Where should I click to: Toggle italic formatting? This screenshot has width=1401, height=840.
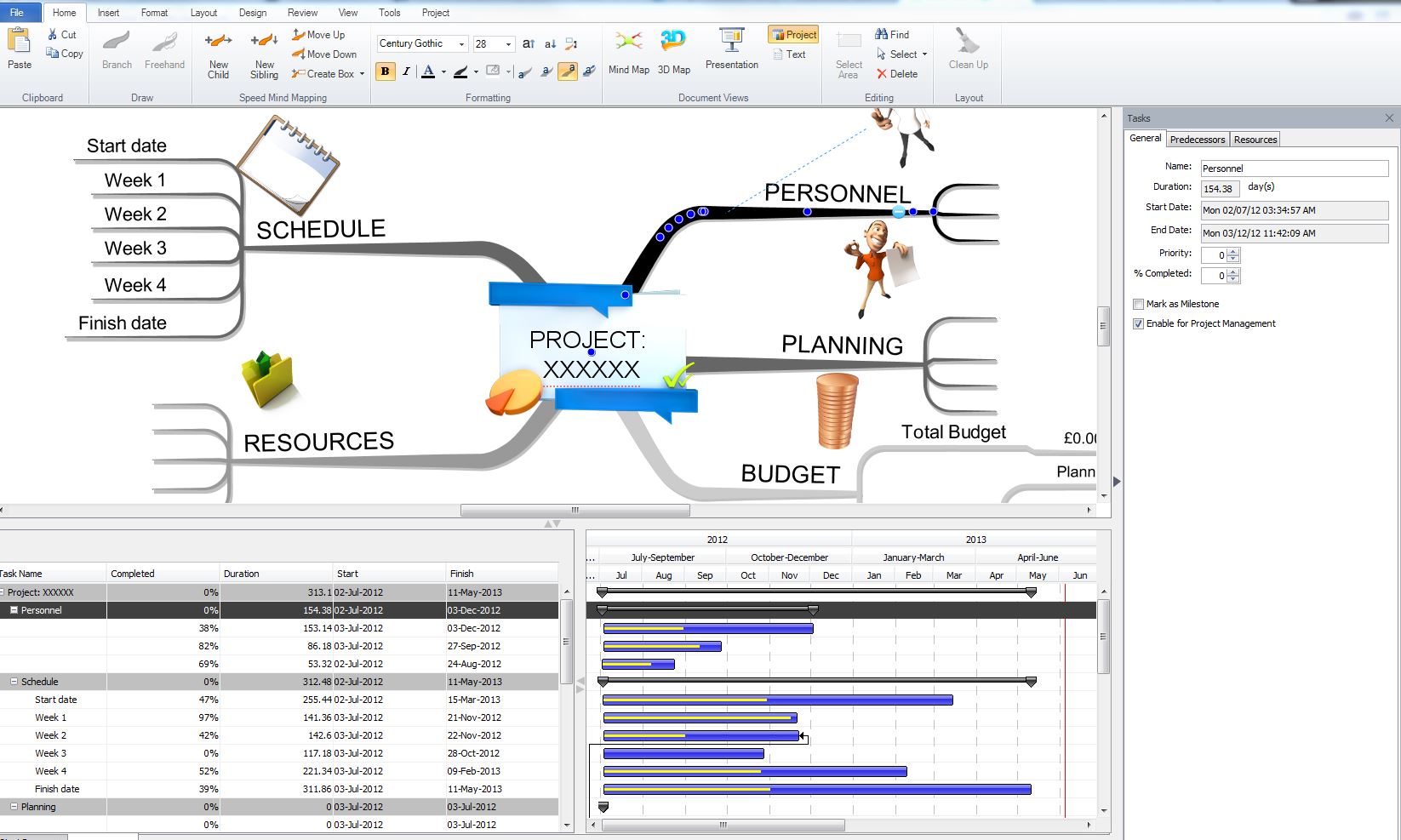coord(406,71)
